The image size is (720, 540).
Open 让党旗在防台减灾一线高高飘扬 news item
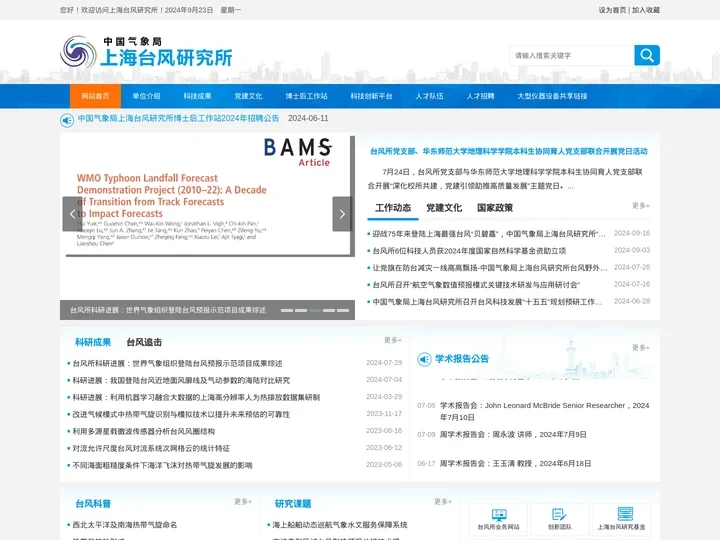click(x=490, y=268)
